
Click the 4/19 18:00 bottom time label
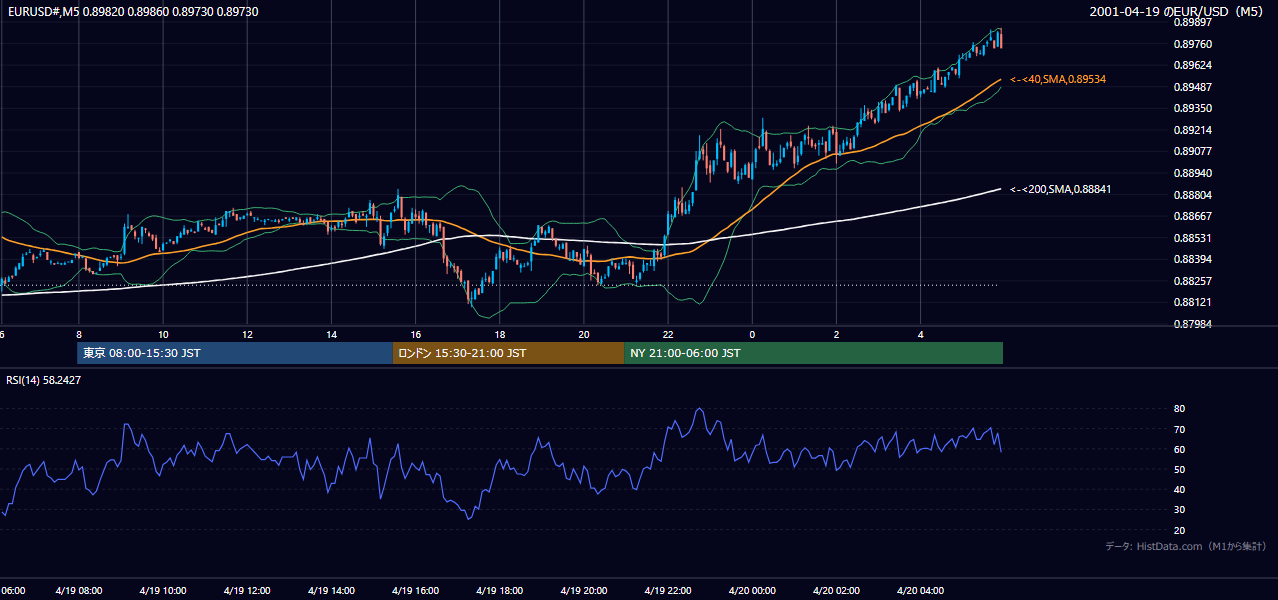tap(499, 590)
